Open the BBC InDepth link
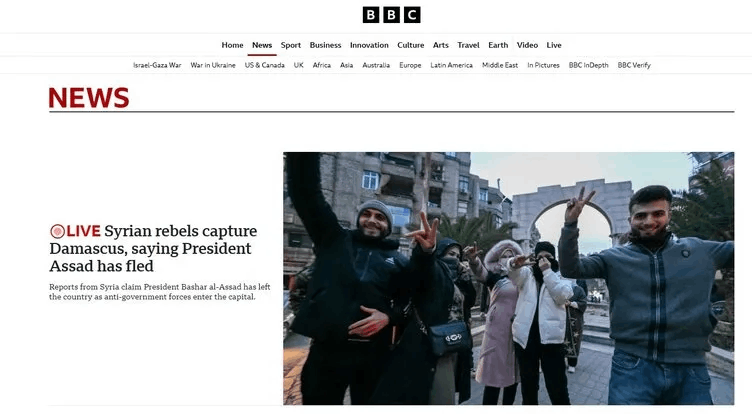Image resolution: width=752 pixels, height=414 pixels. (588, 65)
